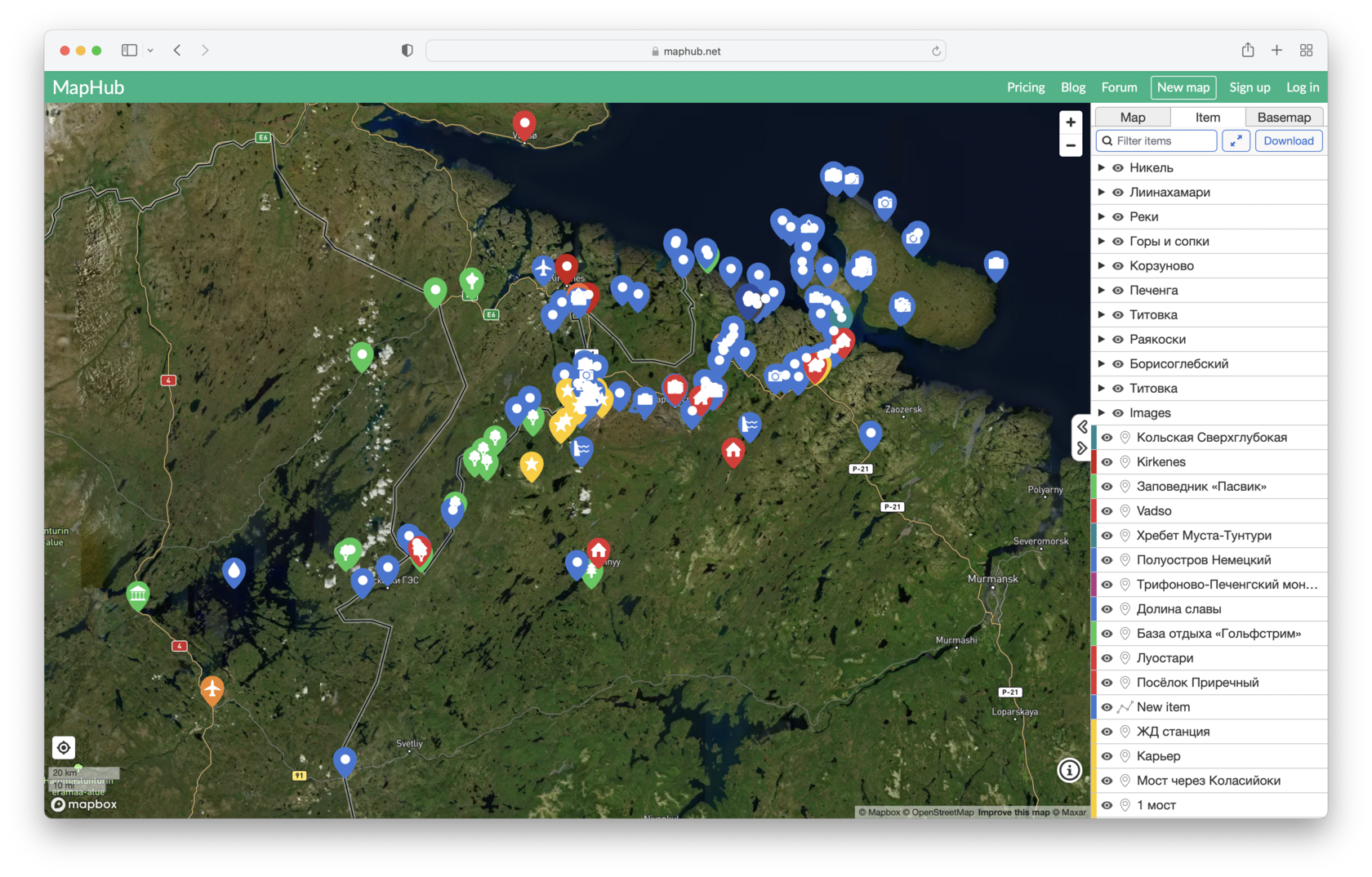Expand the Раякоски group
1372x877 pixels.
point(1101,339)
